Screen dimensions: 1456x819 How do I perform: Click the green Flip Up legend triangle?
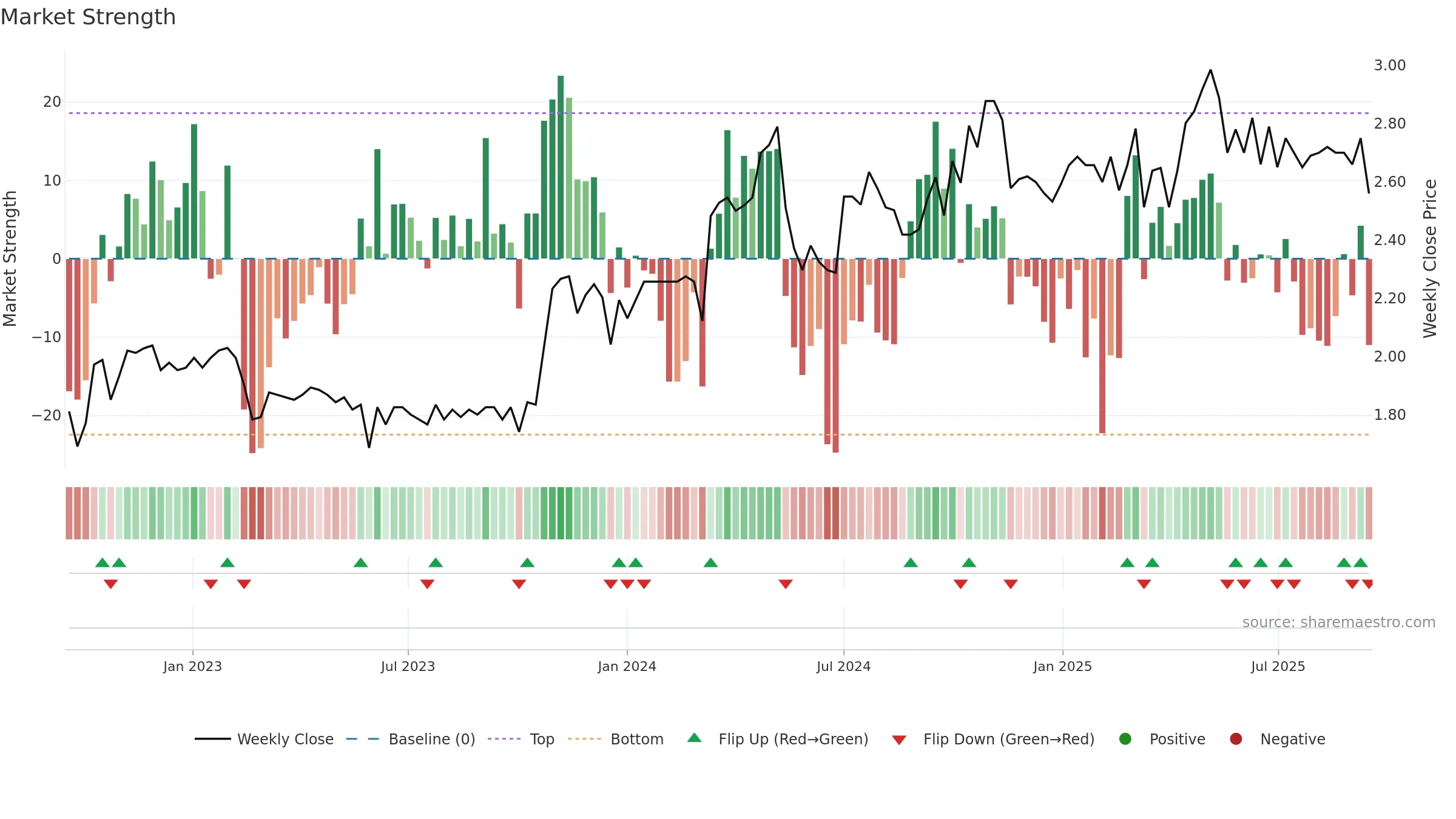tap(695, 738)
